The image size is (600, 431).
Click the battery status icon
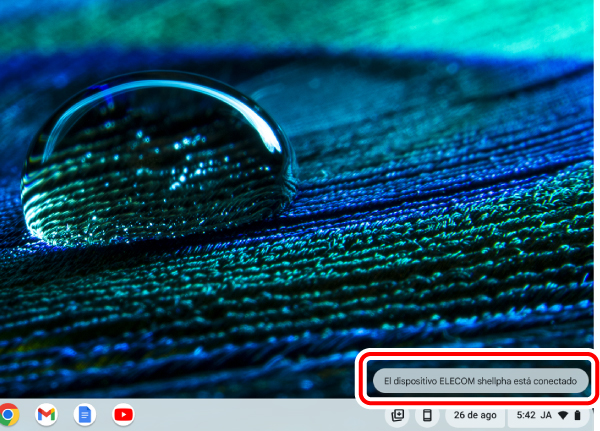pyautogui.click(x=577, y=415)
